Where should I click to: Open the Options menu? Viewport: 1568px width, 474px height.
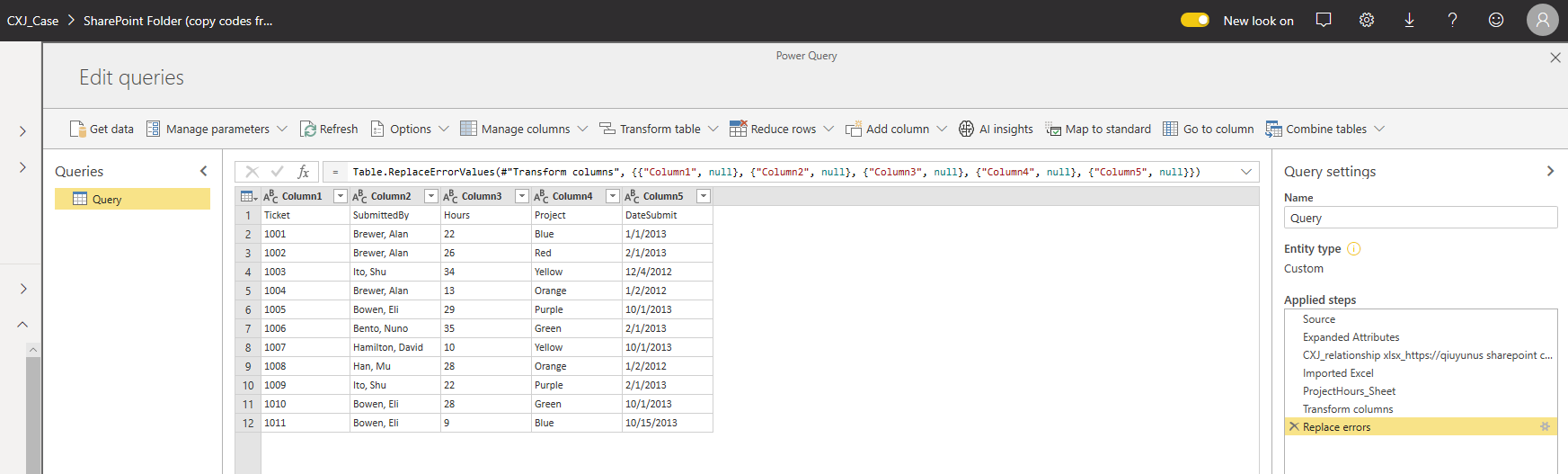tap(410, 129)
